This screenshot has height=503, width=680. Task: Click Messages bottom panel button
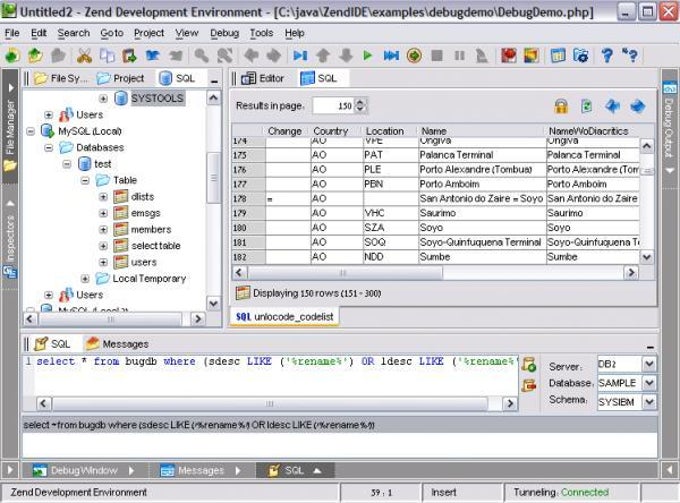(x=199, y=470)
